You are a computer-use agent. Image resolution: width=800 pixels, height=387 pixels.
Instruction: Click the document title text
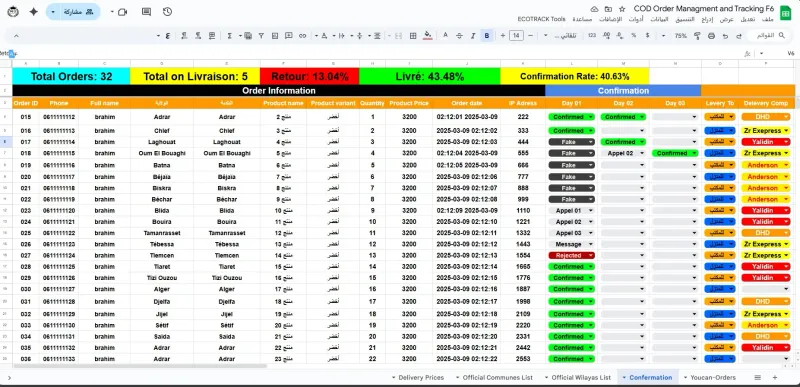(x=704, y=9)
